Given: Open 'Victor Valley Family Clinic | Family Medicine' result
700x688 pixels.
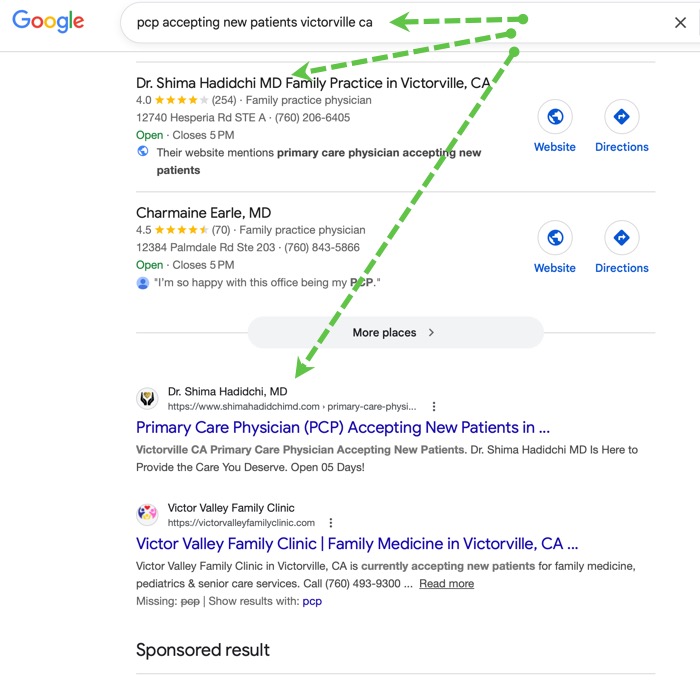Looking at the screenshot, I should click(357, 544).
